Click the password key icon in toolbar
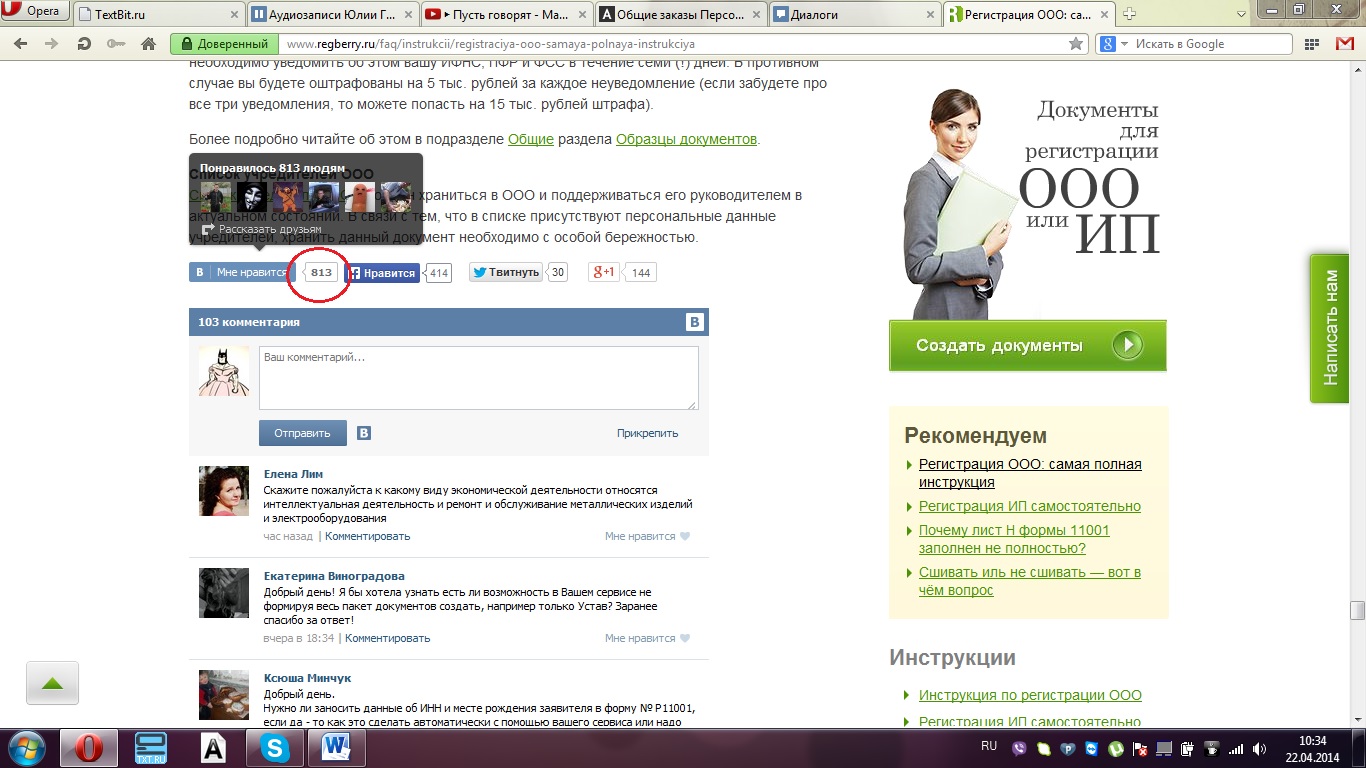1366x768 pixels. coord(116,44)
